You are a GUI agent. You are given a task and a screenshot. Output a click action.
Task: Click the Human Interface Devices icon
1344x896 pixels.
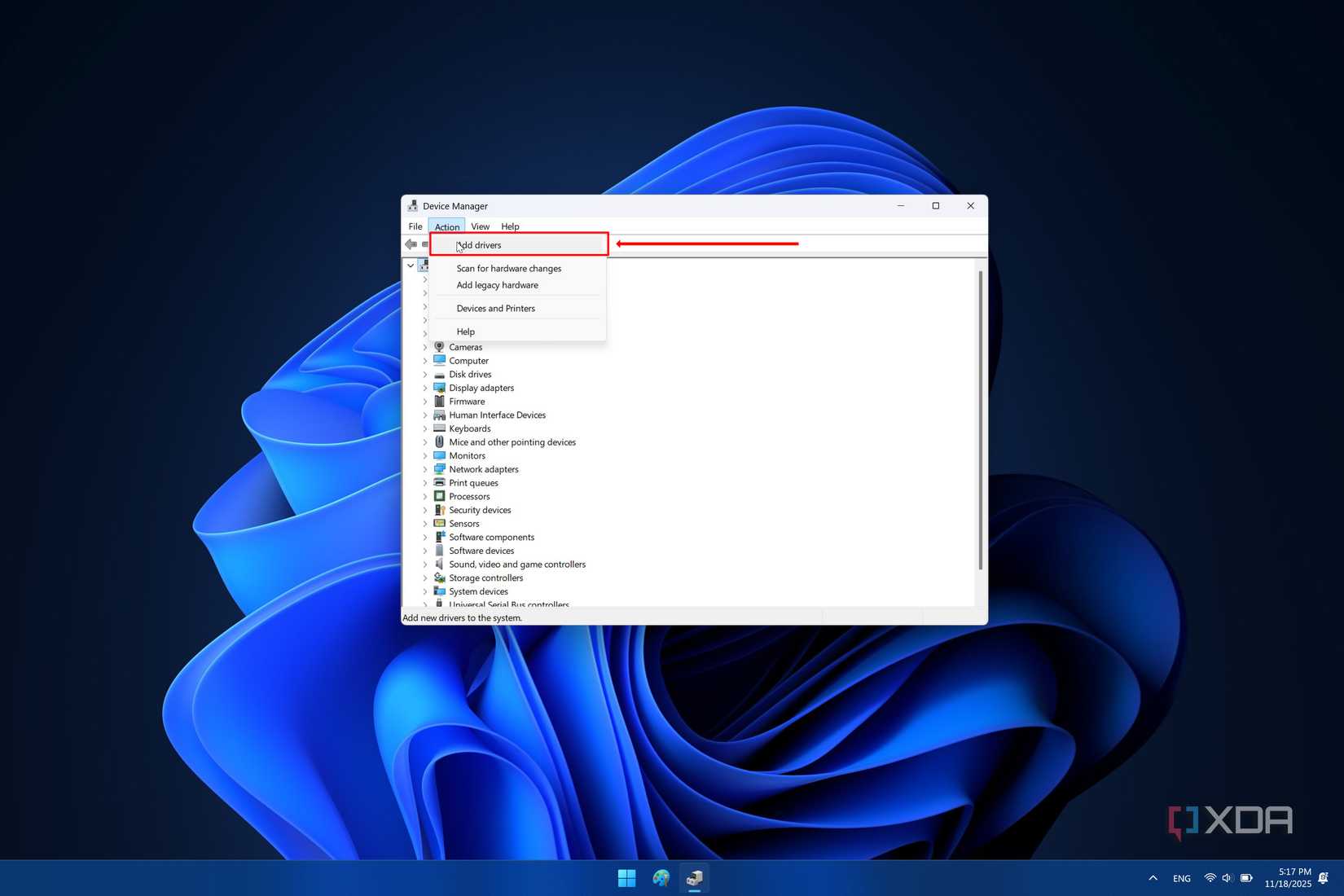(439, 415)
